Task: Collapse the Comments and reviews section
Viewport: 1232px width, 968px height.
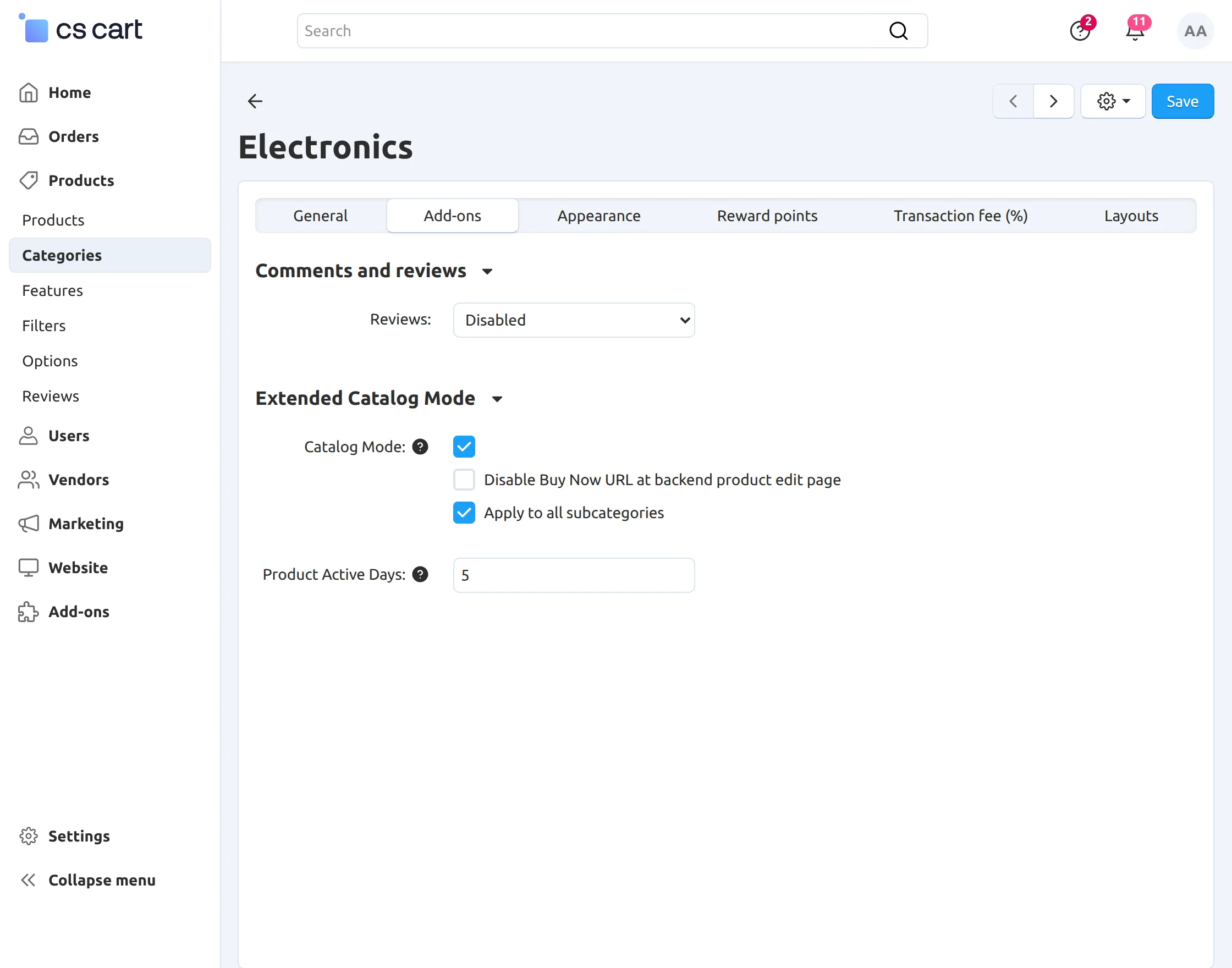Action: [x=374, y=271]
